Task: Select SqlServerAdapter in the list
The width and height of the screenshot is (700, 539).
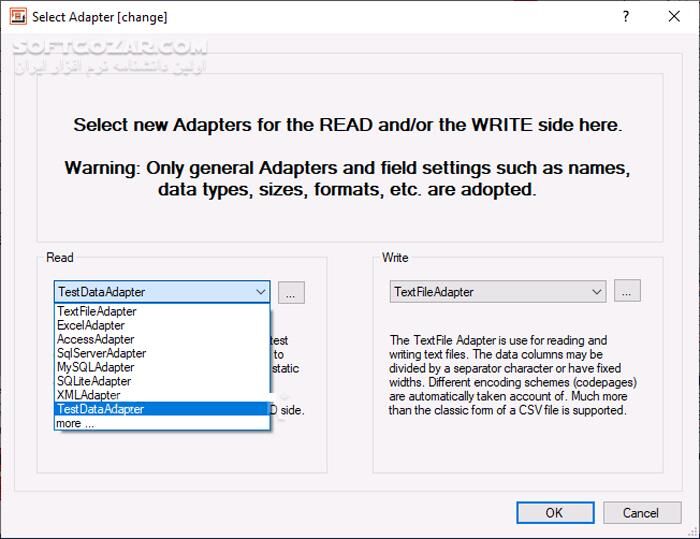Action: pos(102,354)
